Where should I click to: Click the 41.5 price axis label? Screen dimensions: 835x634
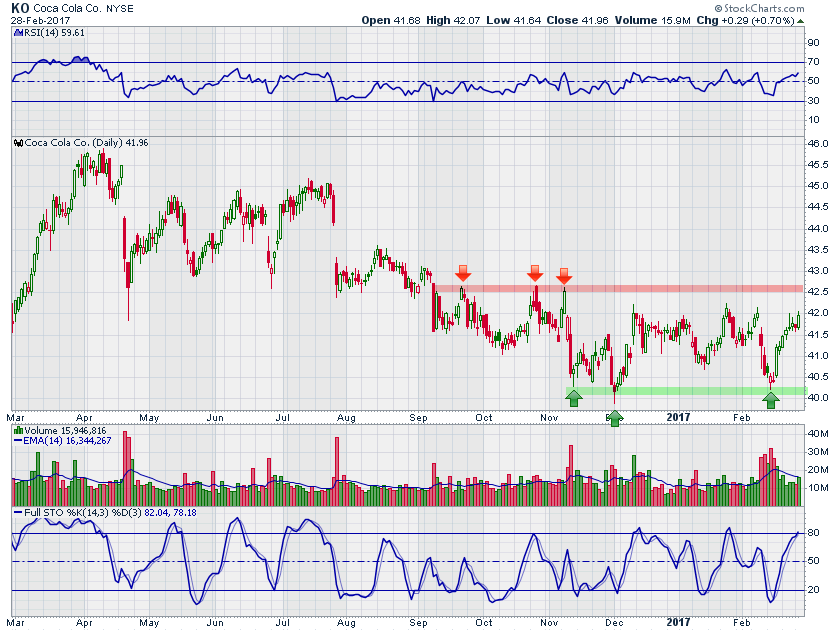[817, 334]
